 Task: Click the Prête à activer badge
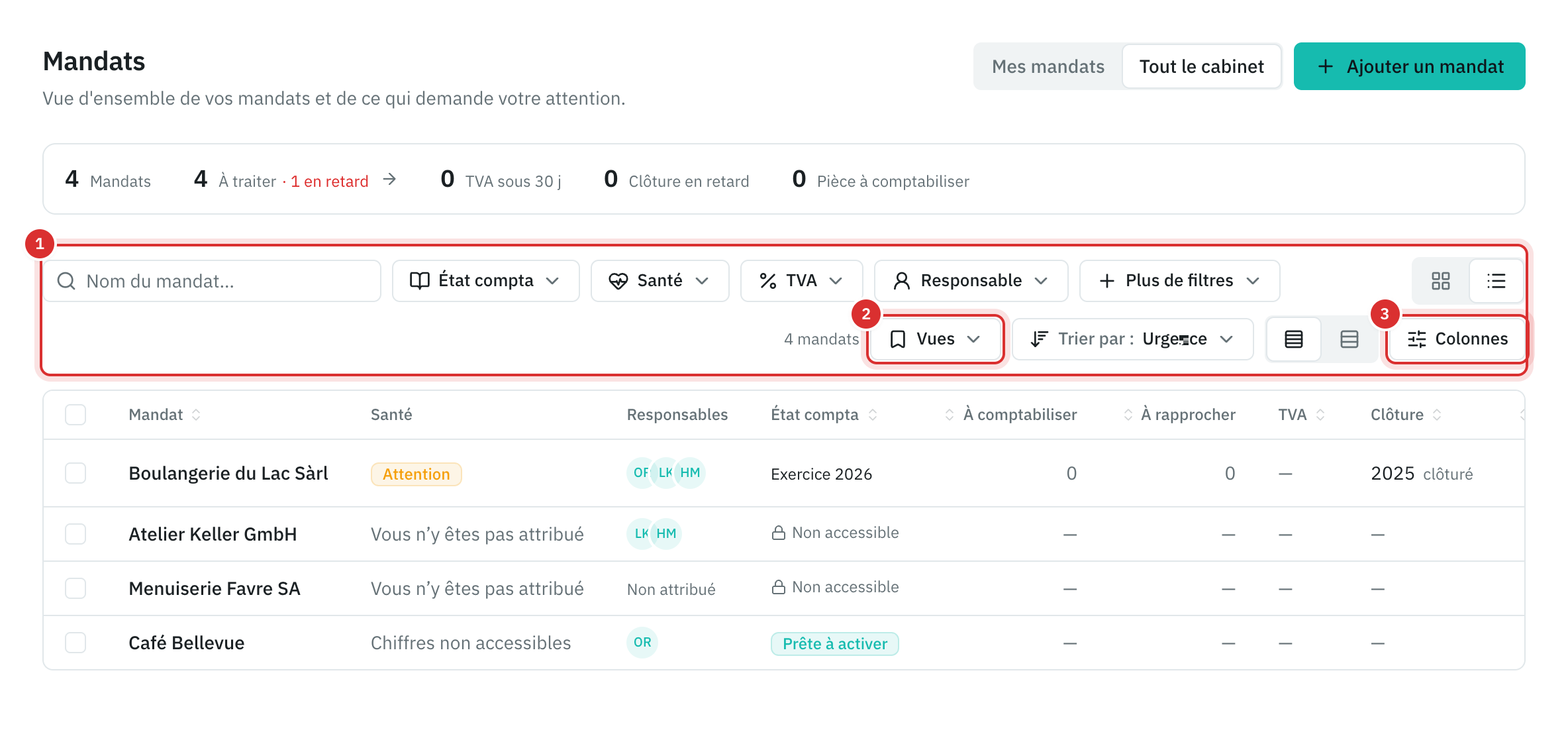[834, 644]
